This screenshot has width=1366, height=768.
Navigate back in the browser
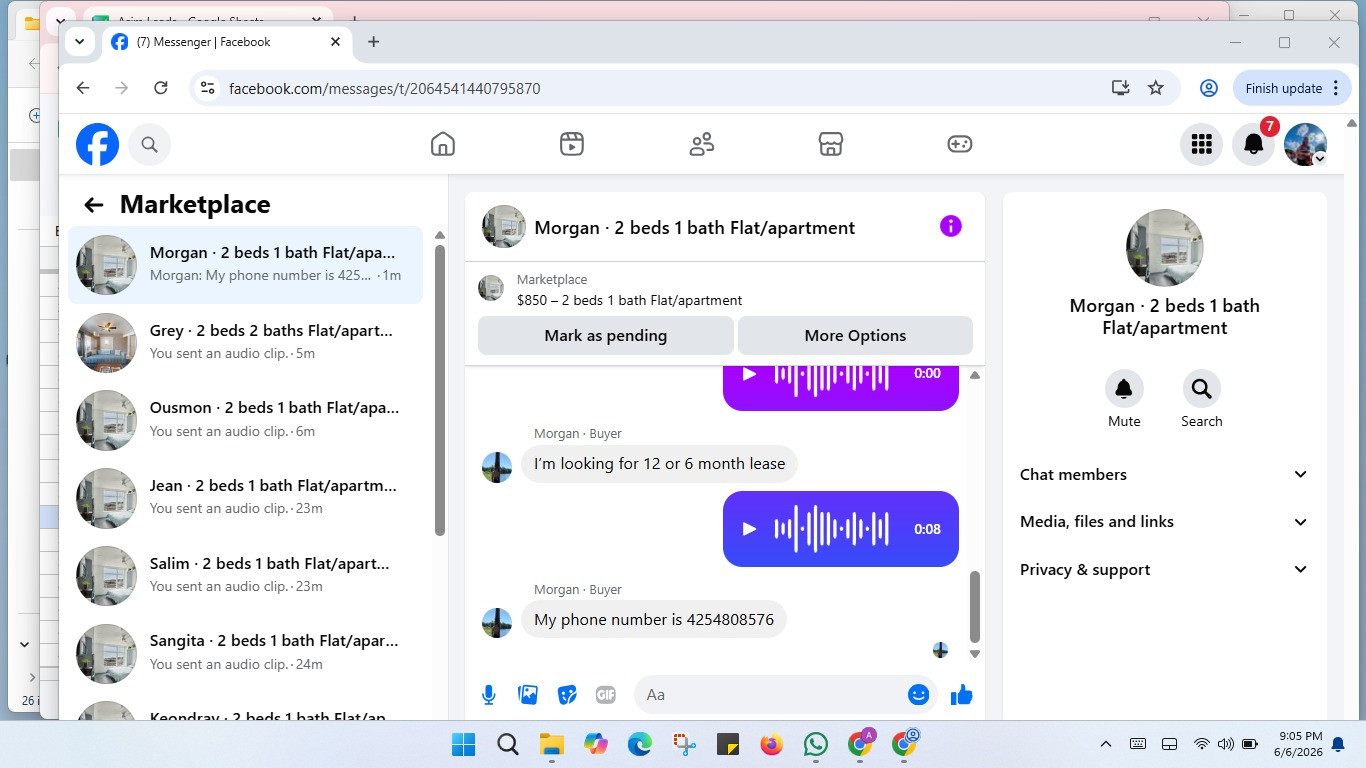(83, 88)
